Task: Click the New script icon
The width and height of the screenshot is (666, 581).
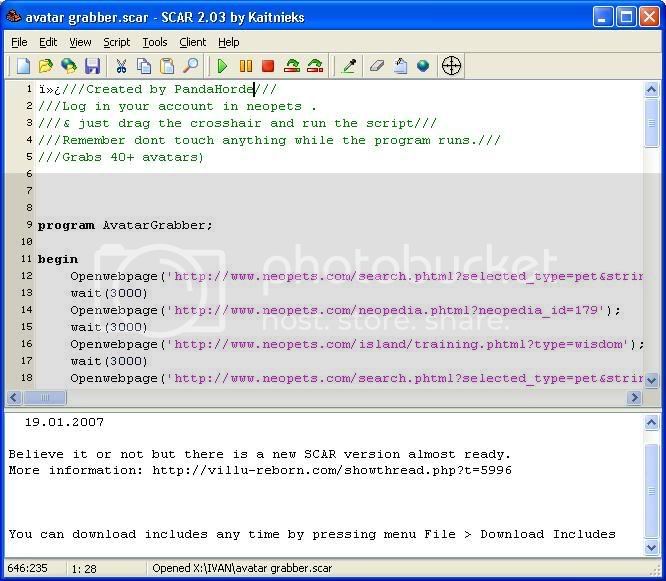Action: pos(23,66)
